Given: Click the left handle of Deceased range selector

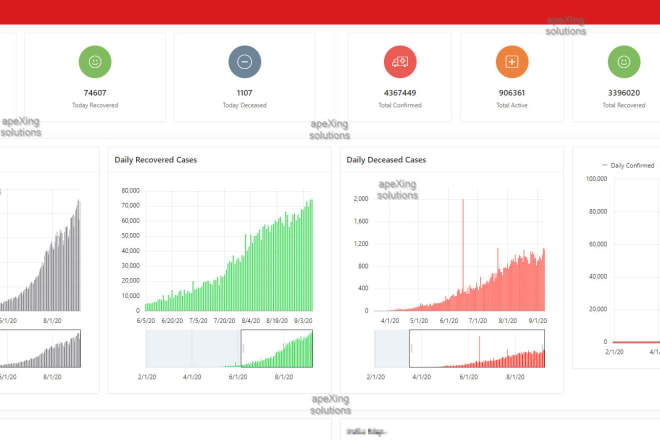Looking at the screenshot, I should tap(411, 349).
